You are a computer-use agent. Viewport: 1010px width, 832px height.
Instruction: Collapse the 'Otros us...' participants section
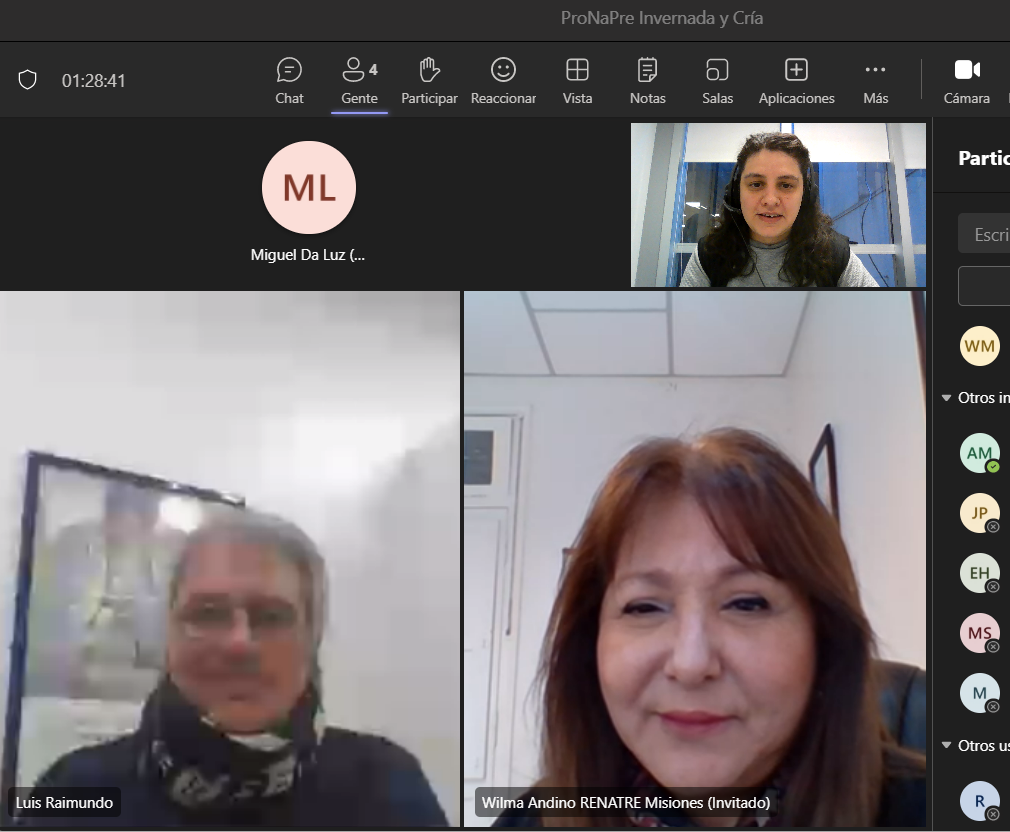coord(947,746)
